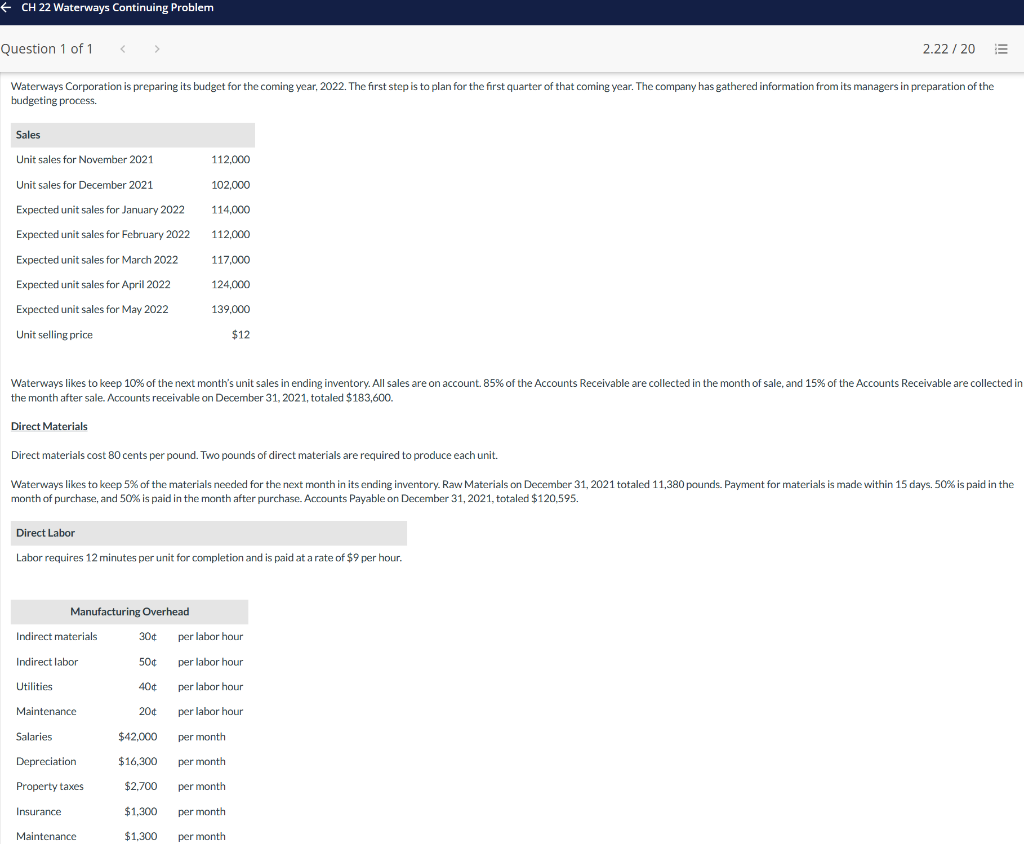This screenshot has height=844, width=1024.
Task: Click the Manufacturing Overhead header
Action: 129,611
